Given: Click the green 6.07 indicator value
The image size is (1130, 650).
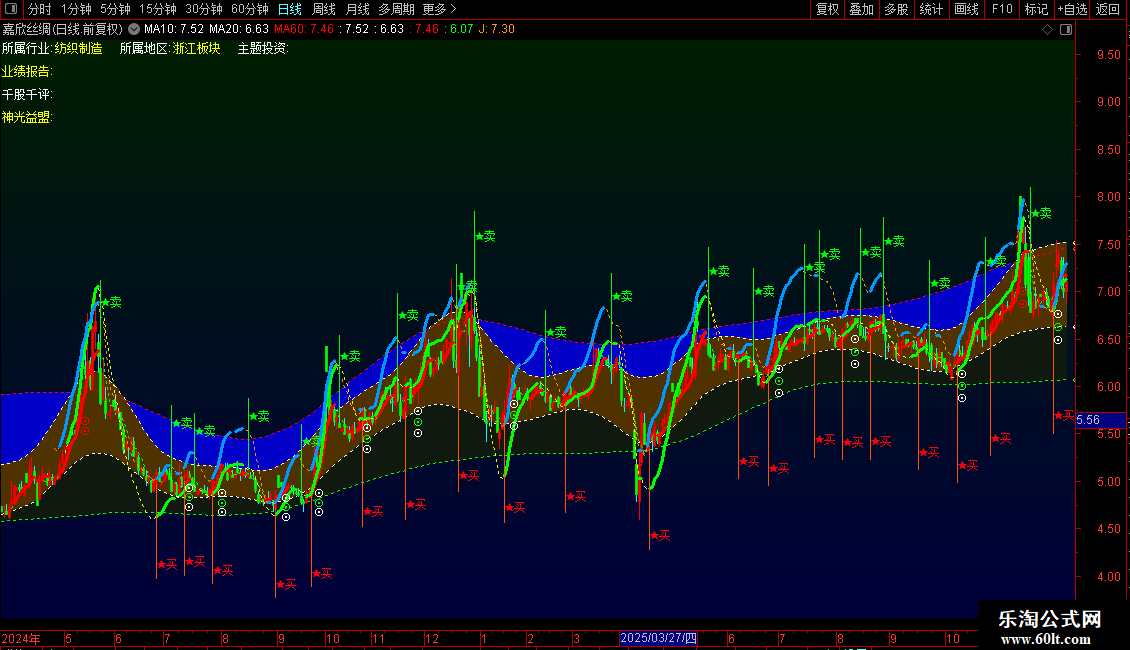Looking at the screenshot, I should (461, 29).
